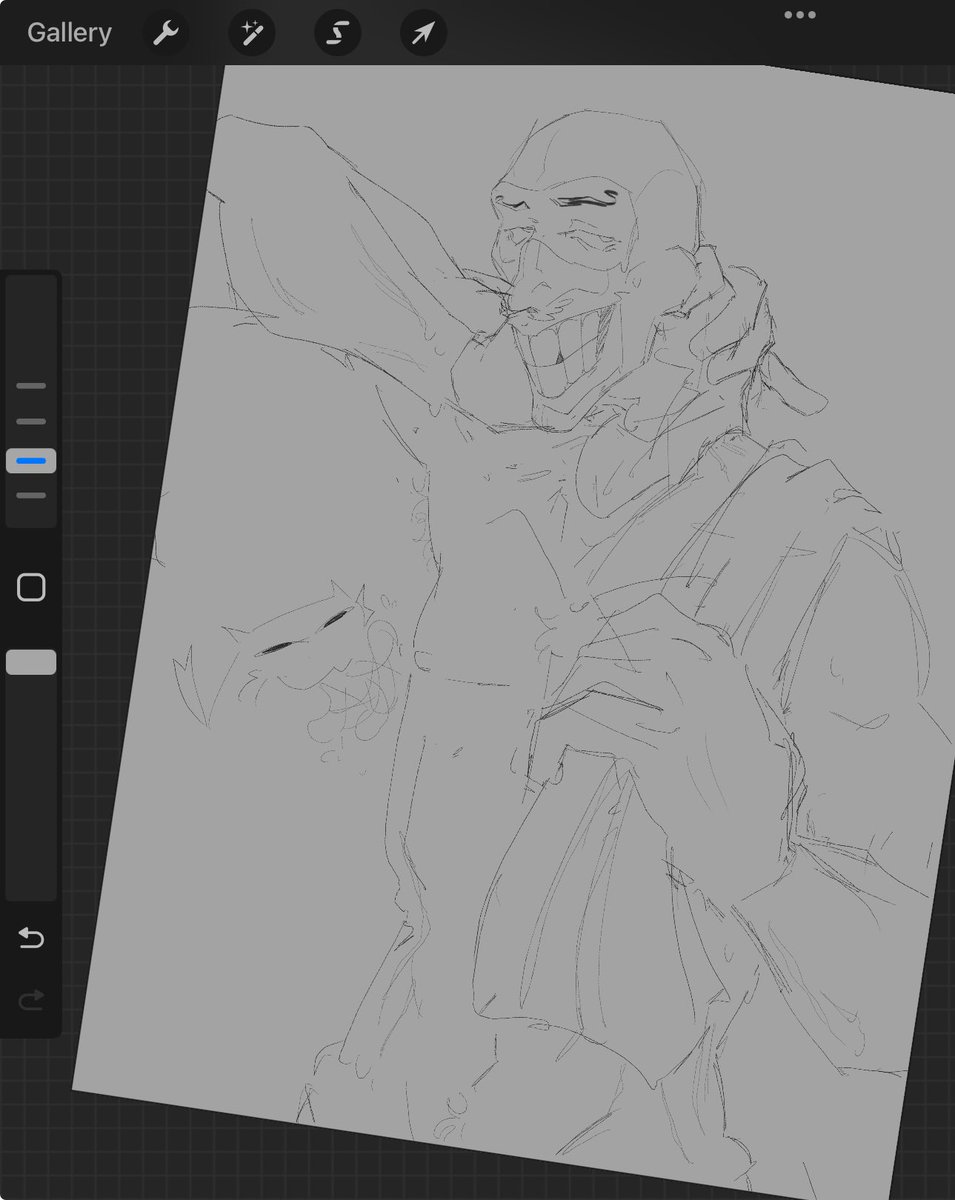
Task: Activate the Transform arrow tool
Action: tap(423, 33)
